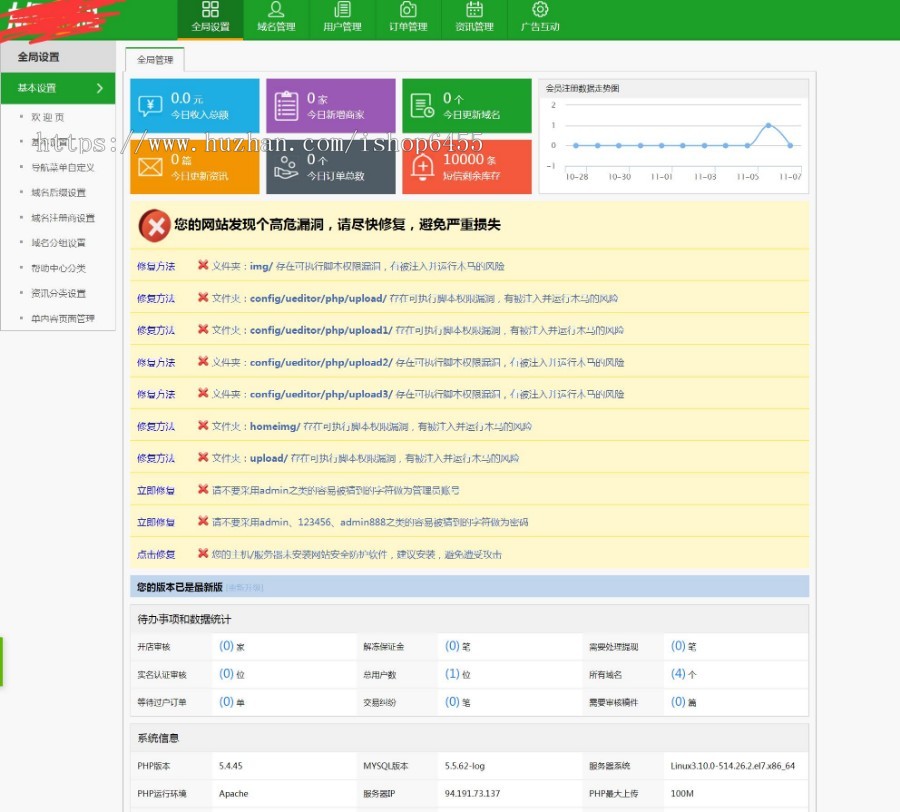900x812 pixels.
Task: Click the 今日收入总额 blue stat tile
Action: coord(195,106)
